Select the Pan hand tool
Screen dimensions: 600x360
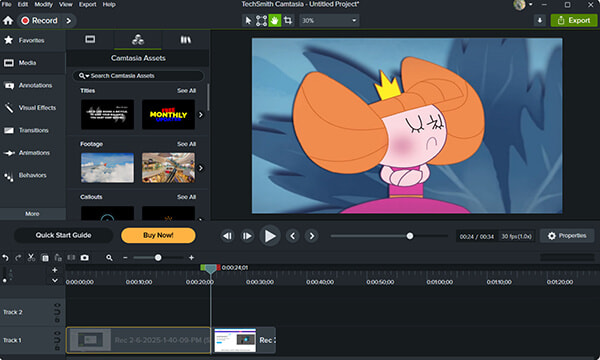(x=275, y=21)
